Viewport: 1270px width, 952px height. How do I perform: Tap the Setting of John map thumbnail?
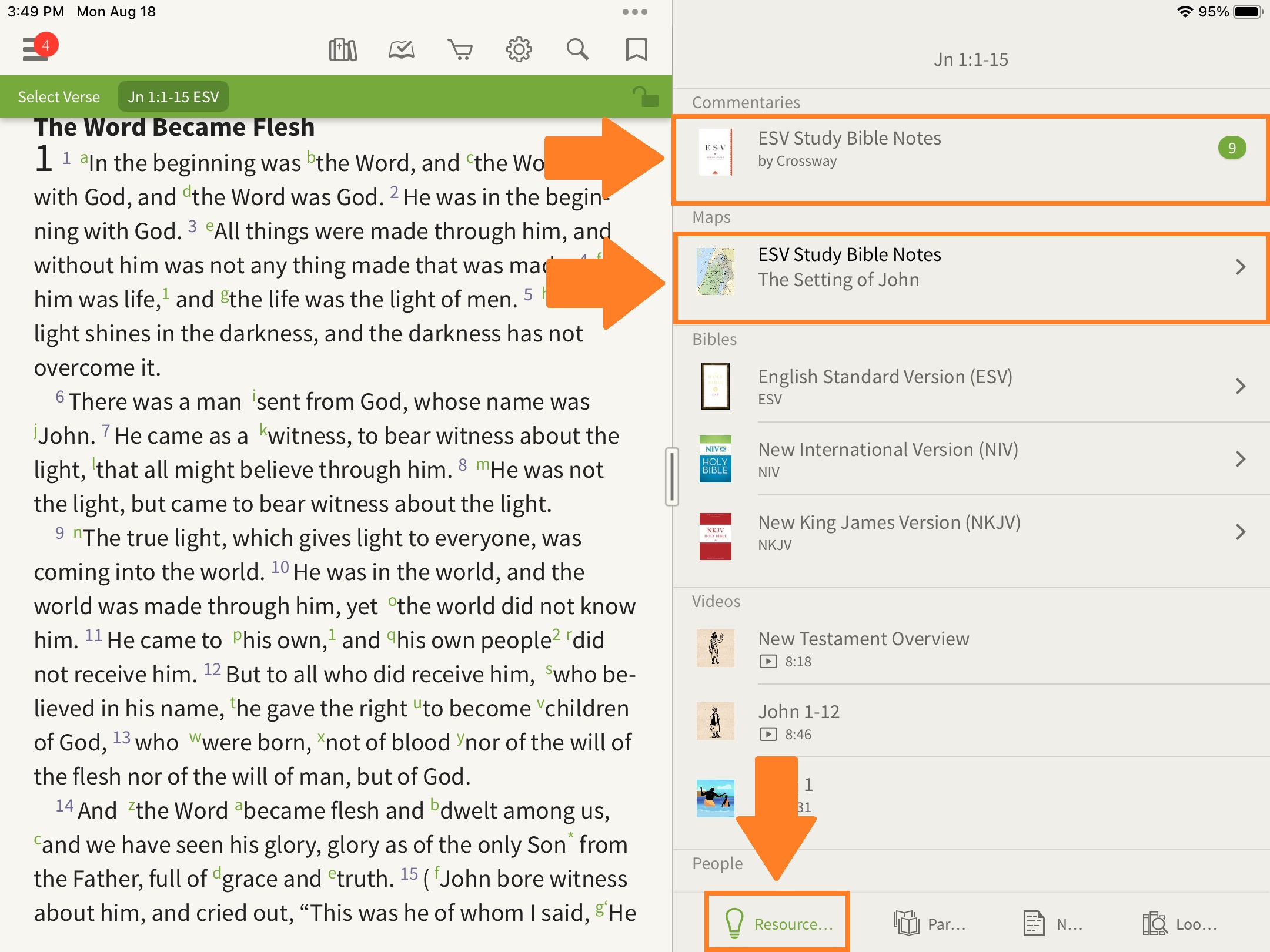(716, 271)
